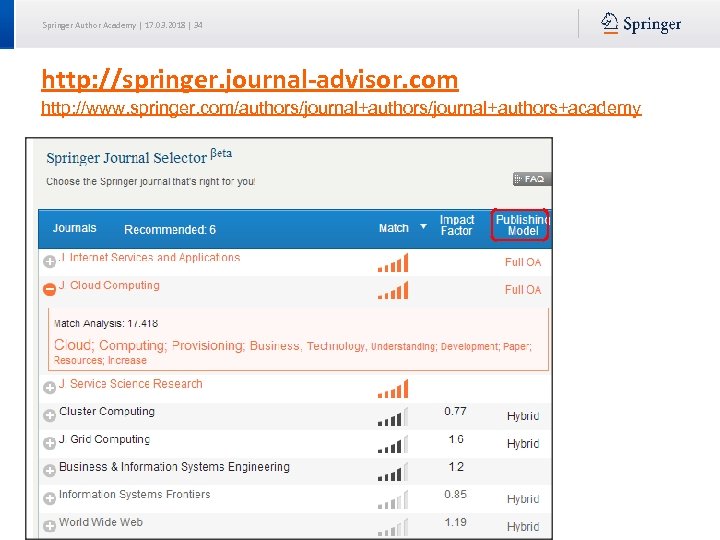Expand the Cluster Computing row
720x540 pixels.
pos(50,416)
